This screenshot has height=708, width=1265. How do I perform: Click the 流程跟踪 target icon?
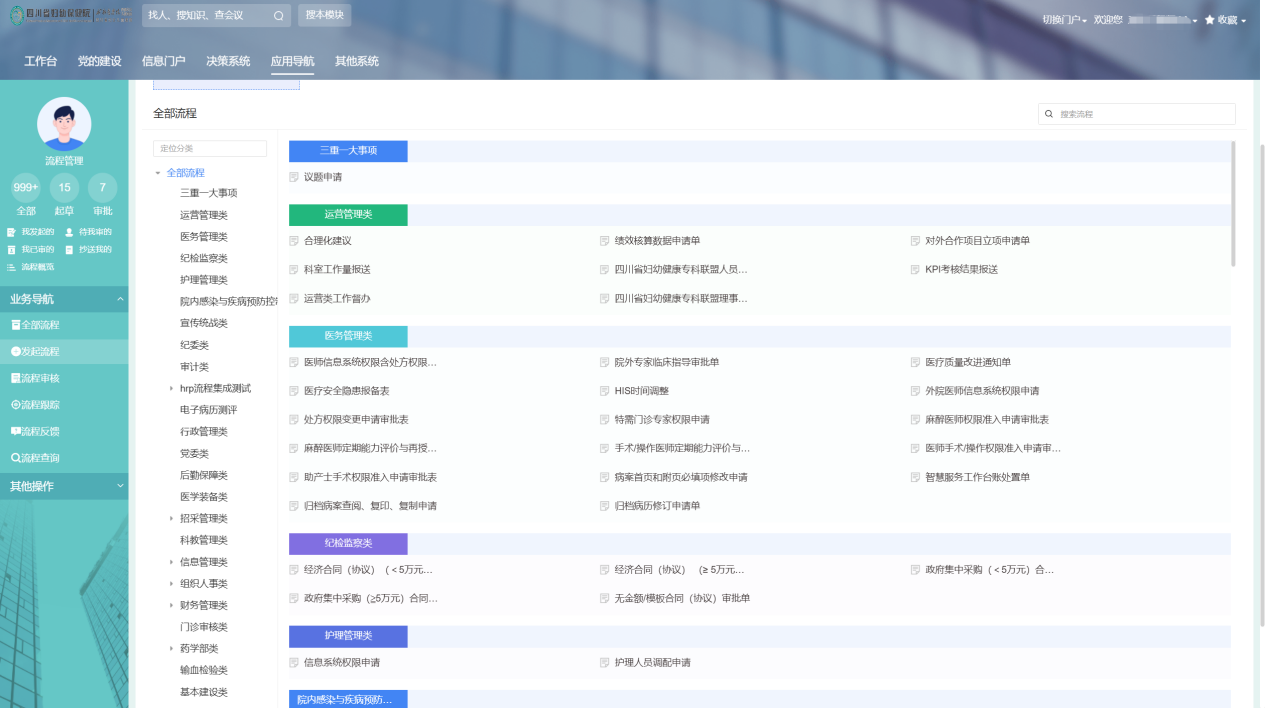[x=15, y=405]
